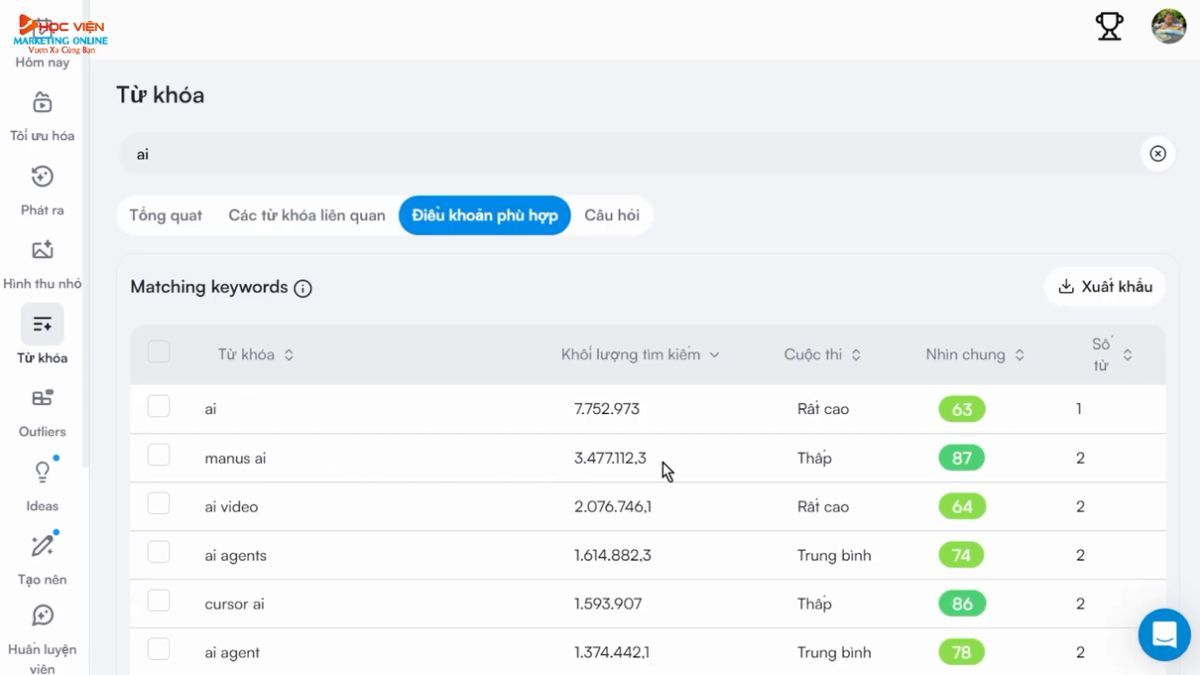Image resolution: width=1200 pixels, height=675 pixels.
Task: Clear the keyword search field
Action: pyautogui.click(x=1157, y=154)
